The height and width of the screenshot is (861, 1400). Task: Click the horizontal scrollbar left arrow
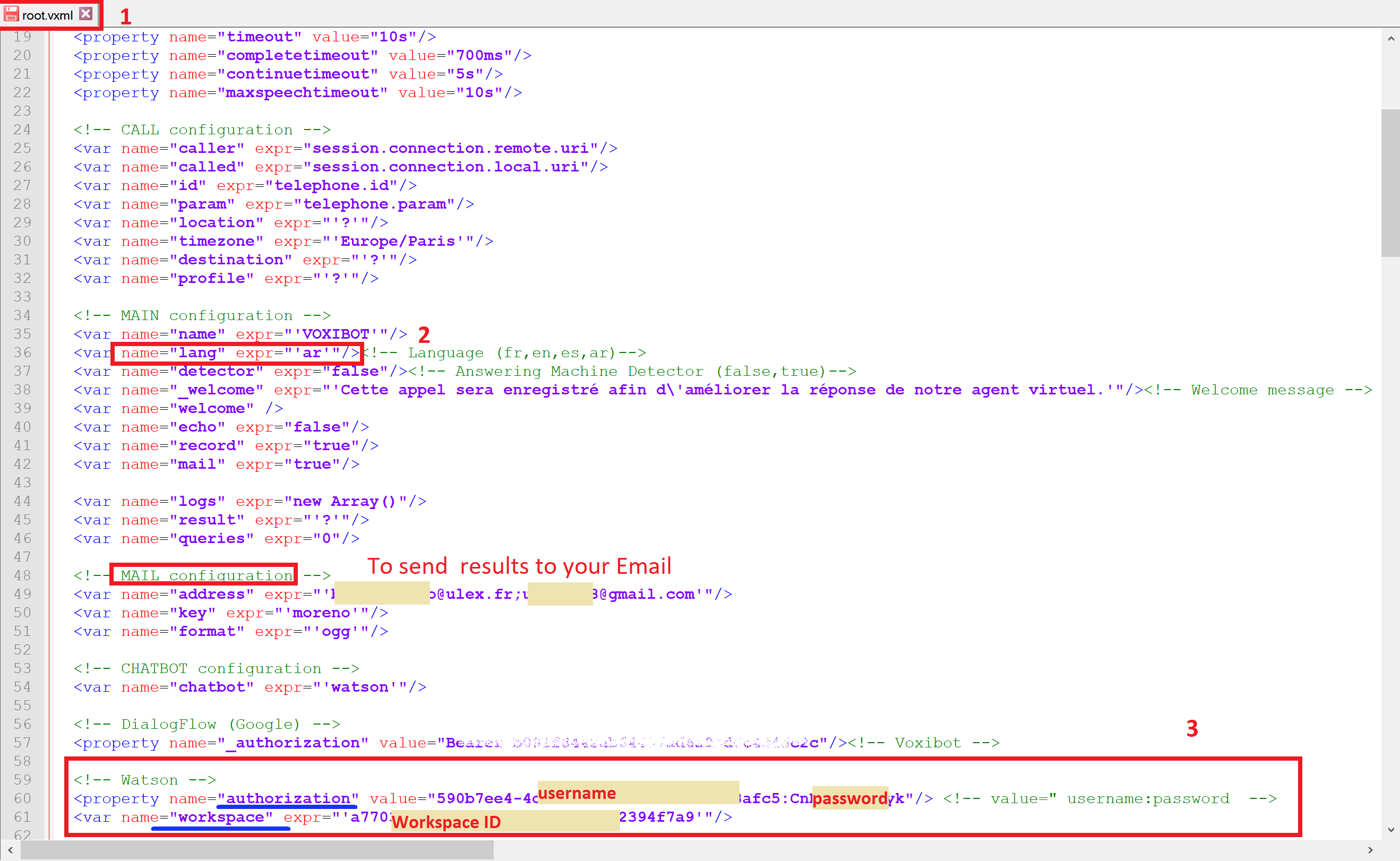point(10,850)
